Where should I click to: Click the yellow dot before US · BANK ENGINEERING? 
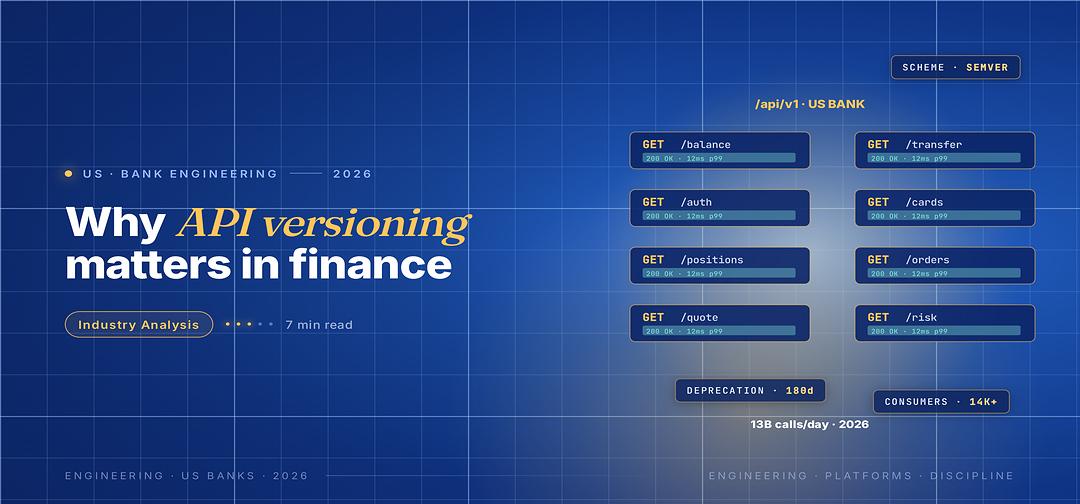tap(68, 174)
